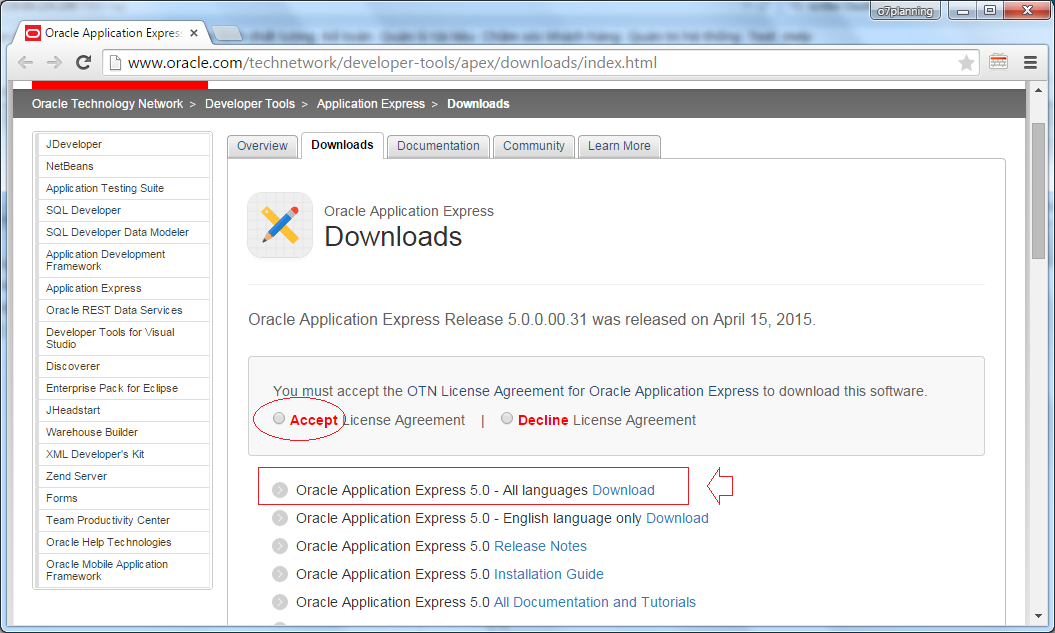Select the Accept License Agreement radio button
Screen dimensions: 1055x633
(279, 418)
